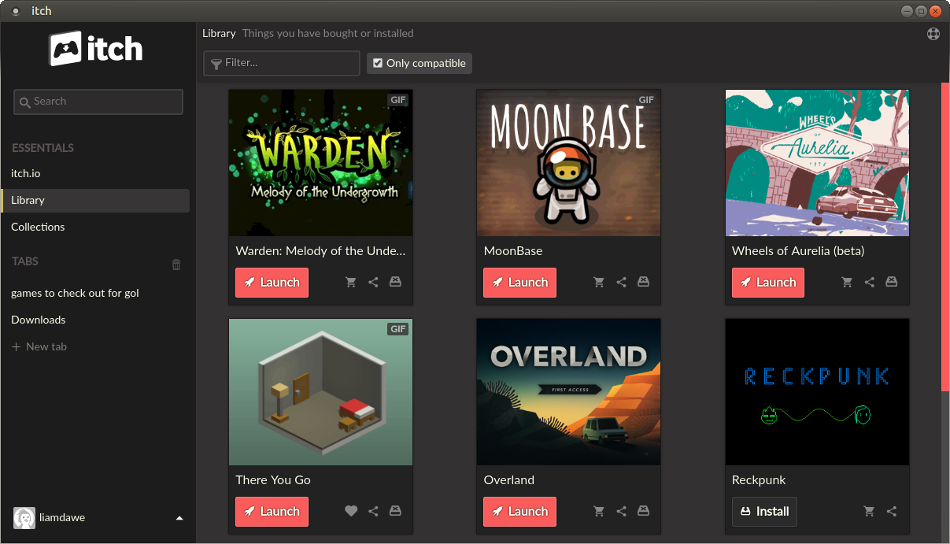Share Wheels of Aurelia via share icon
Screen dimensions: 950x544
click(x=869, y=282)
